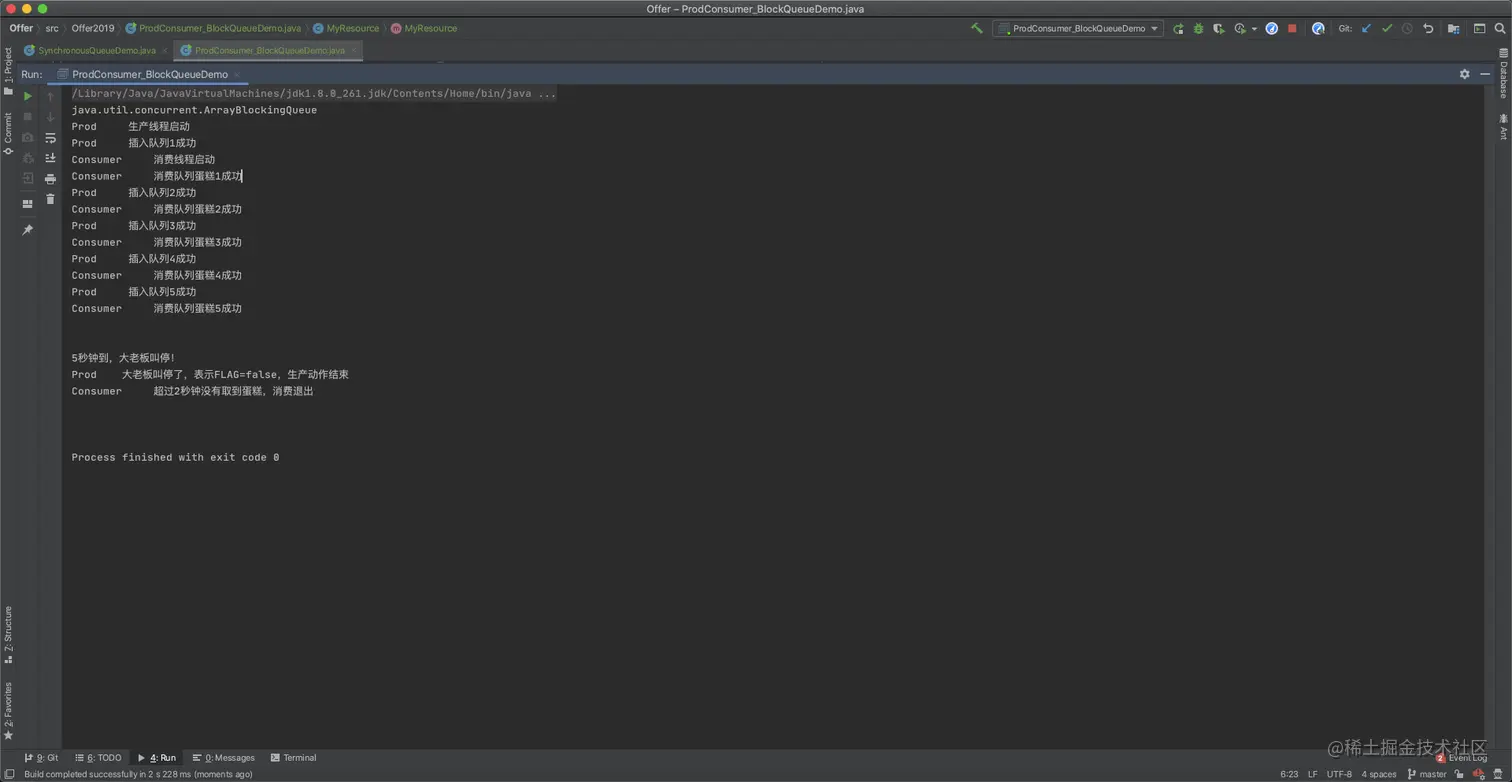Click the Git Commit checkmark
1512x782 pixels.
(x=1387, y=29)
